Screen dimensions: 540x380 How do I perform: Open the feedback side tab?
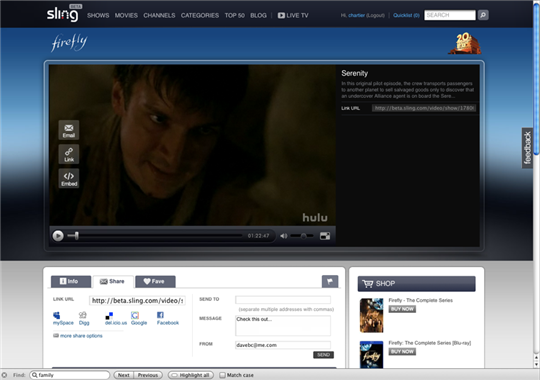pyautogui.click(x=528, y=148)
